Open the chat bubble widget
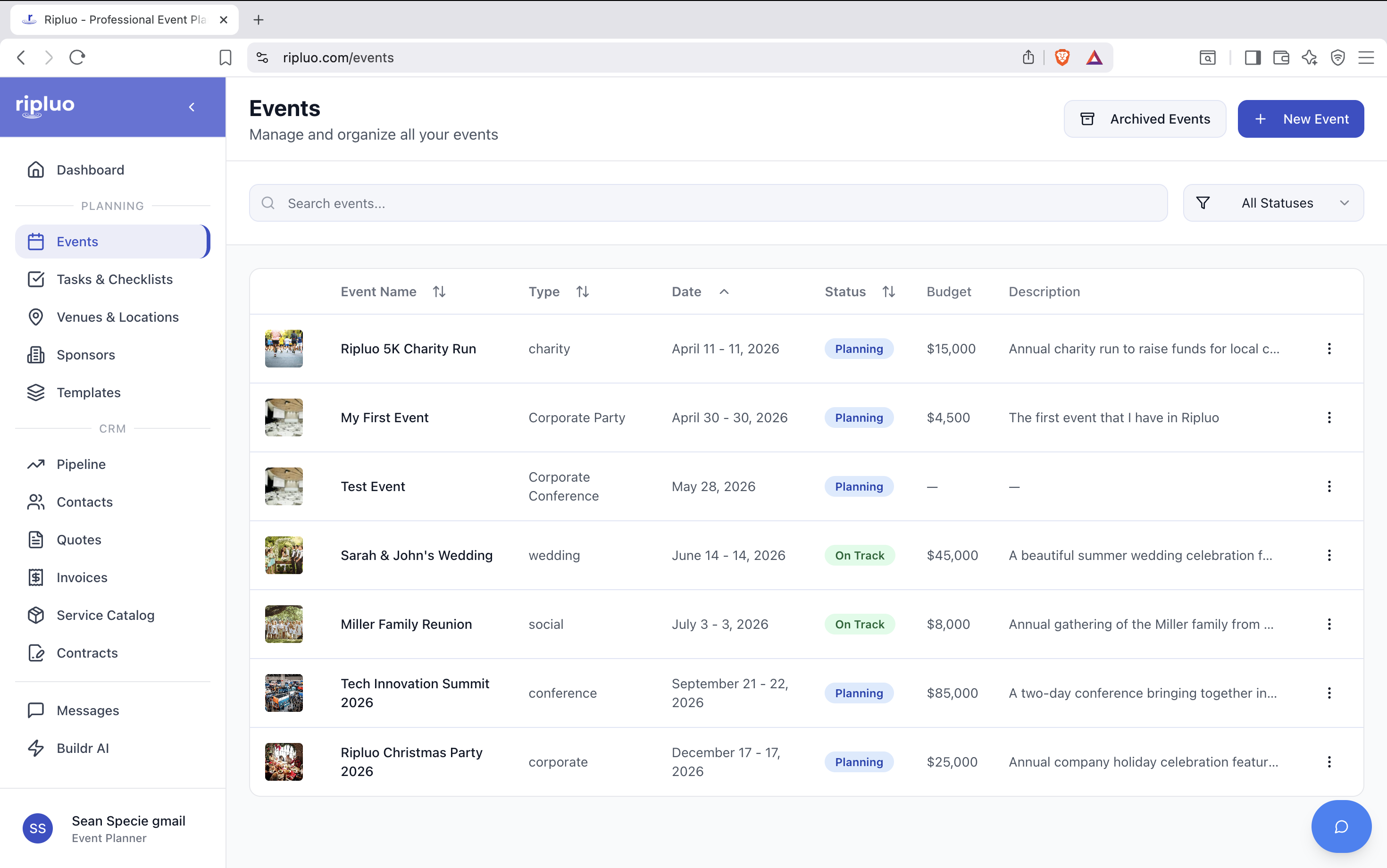 pos(1340,826)
